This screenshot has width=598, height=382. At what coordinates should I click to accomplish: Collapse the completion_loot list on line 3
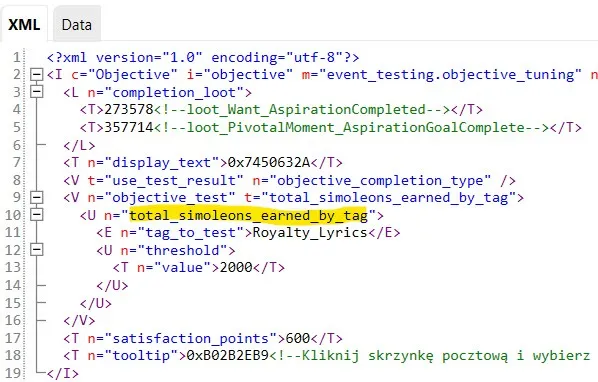[36, 92]
